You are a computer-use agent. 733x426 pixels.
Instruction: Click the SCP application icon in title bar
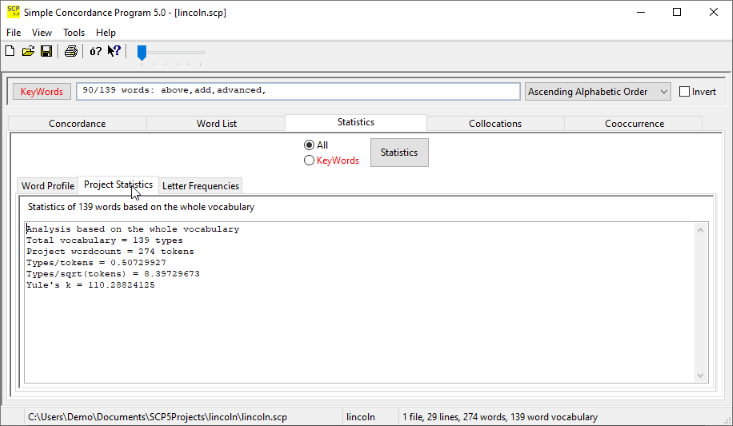click(x=12, y=12)
